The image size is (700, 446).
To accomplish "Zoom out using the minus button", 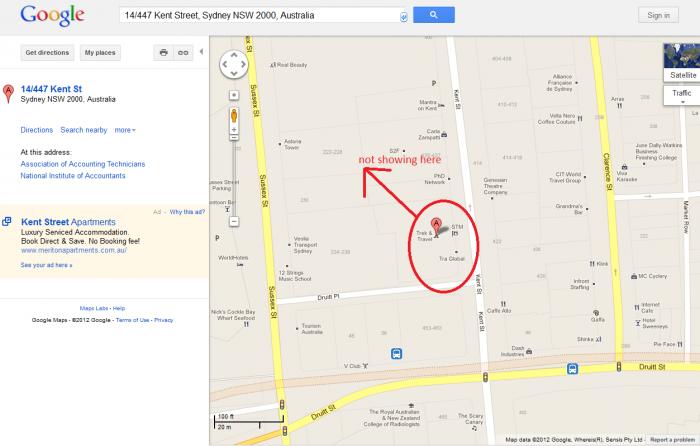I will [234, 221].
